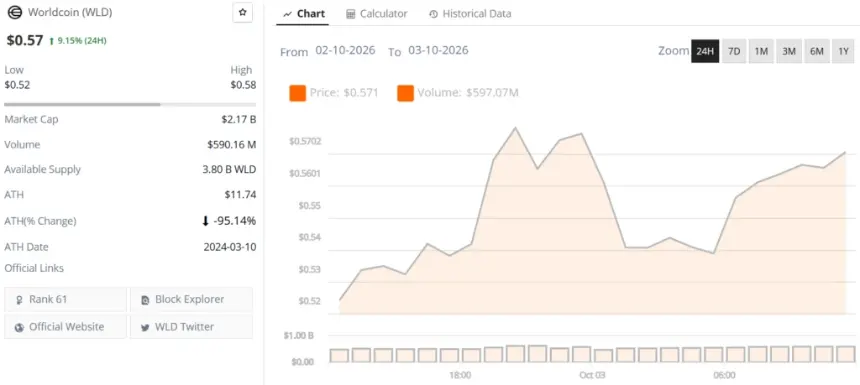Click the $1.00 B volume axis label
860x385 pixels.
(x=298, y=336)
